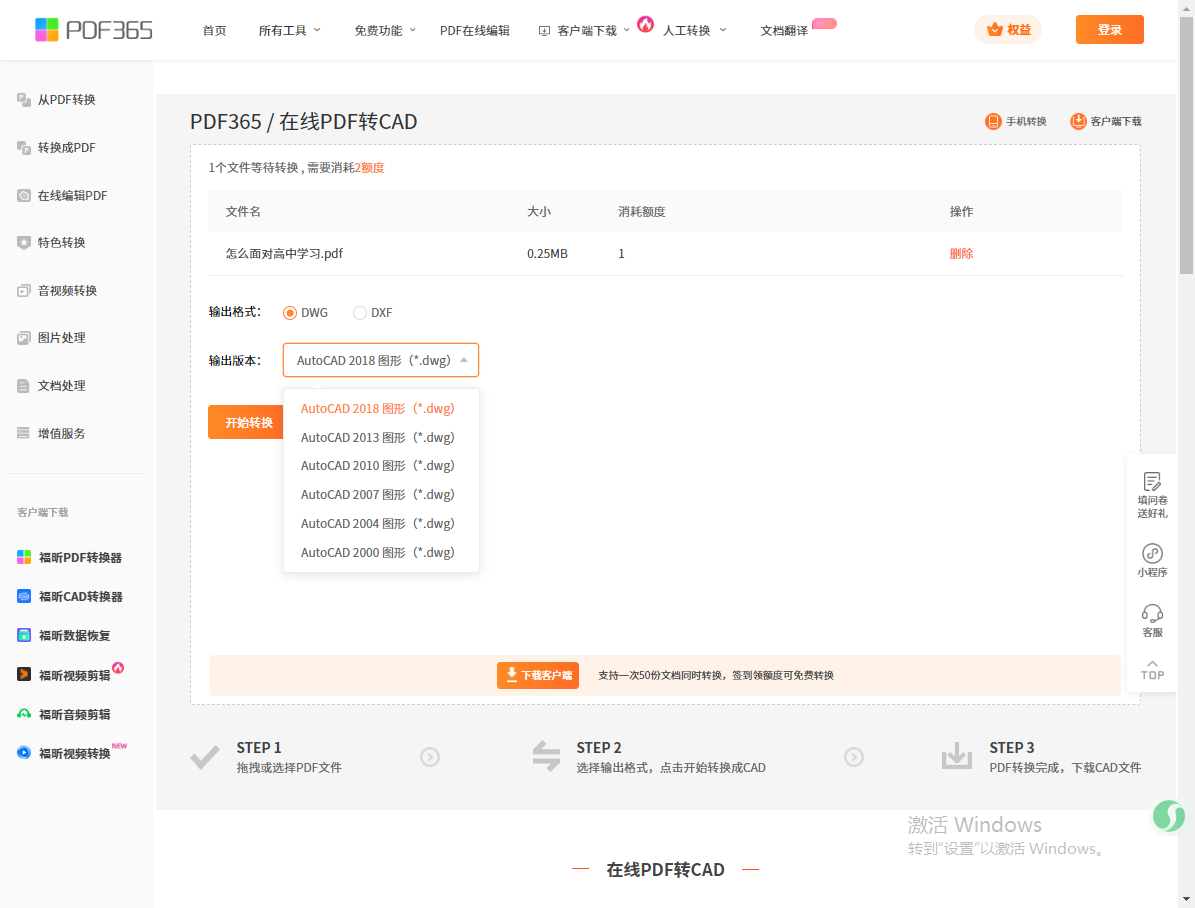Click the 登录 login button
This screenshot has width=1195, height=908.
(x=1110, y=30)
